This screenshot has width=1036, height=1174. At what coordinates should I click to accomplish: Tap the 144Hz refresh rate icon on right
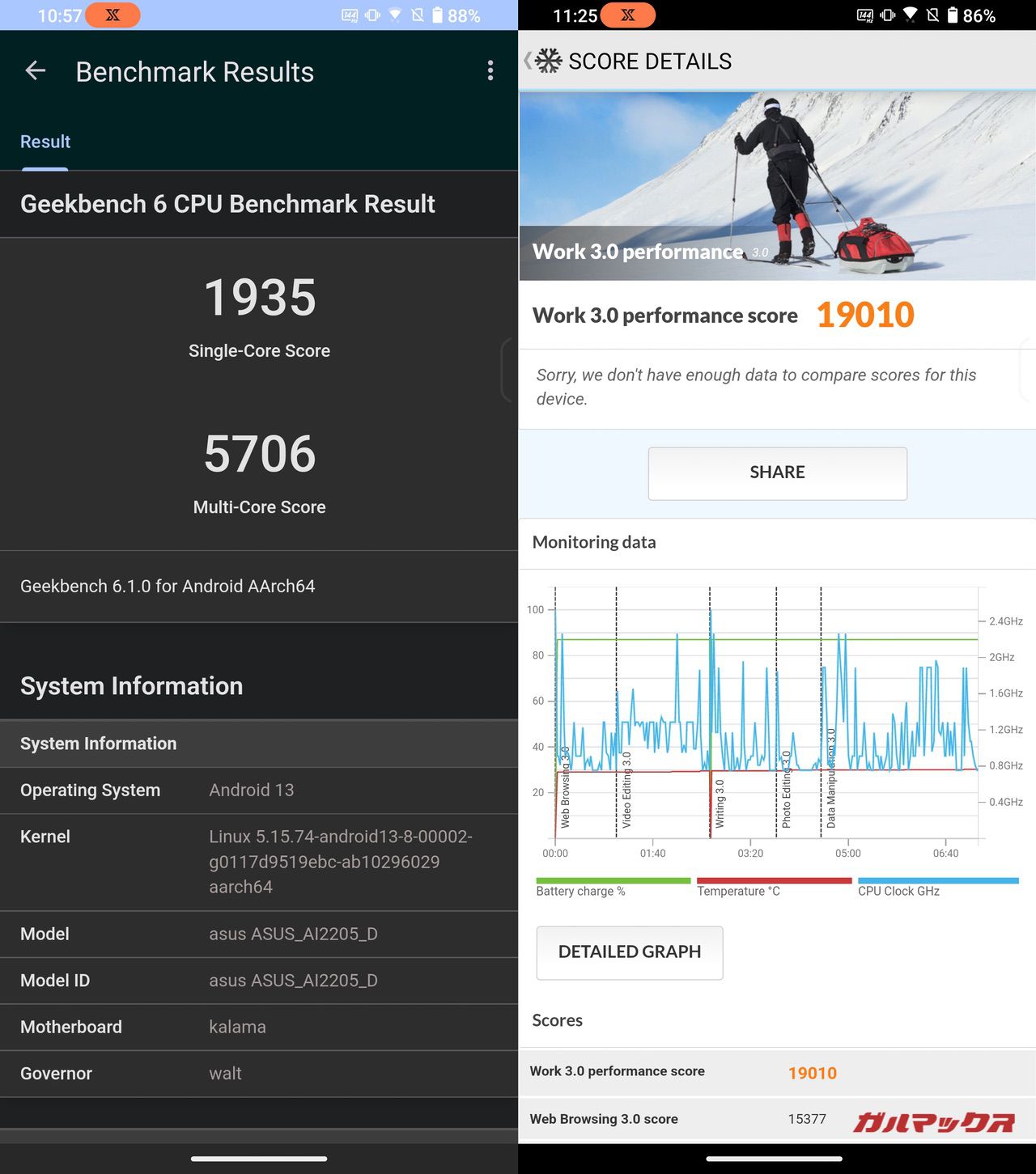(864, 15)
